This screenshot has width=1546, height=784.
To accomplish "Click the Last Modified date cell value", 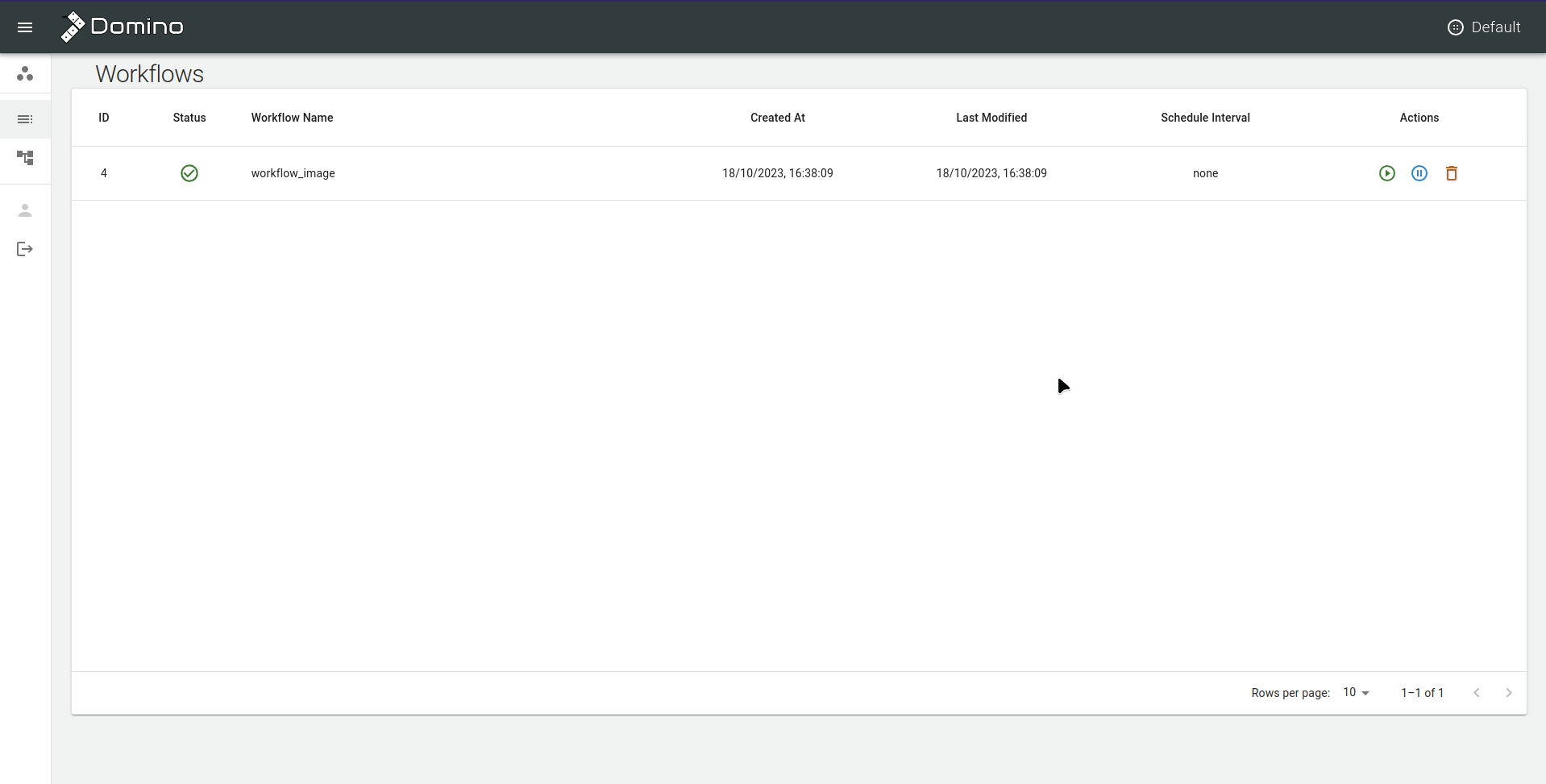I will [x=991, y=173].
